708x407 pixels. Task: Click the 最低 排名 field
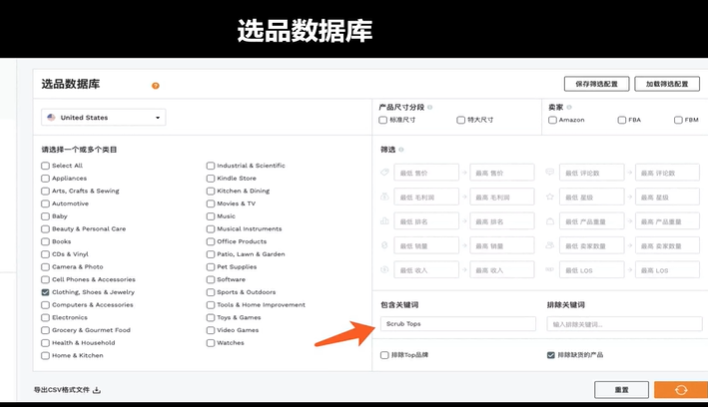point(426,221)
